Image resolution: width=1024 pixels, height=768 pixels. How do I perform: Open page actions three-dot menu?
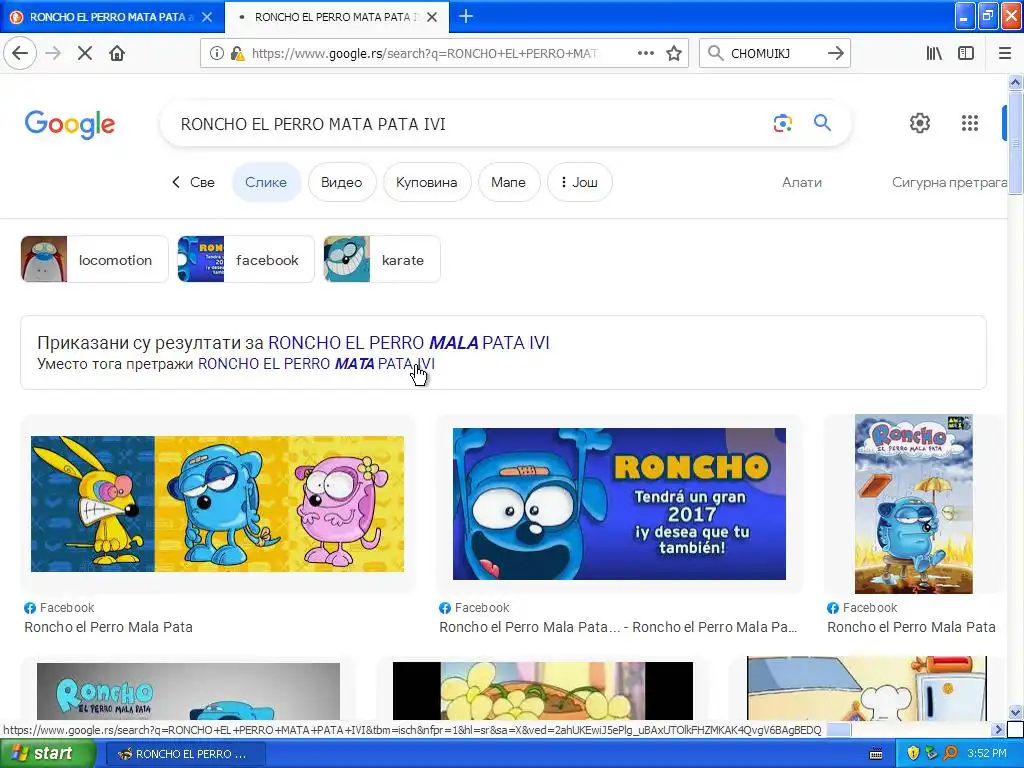(x=645, y=53)
